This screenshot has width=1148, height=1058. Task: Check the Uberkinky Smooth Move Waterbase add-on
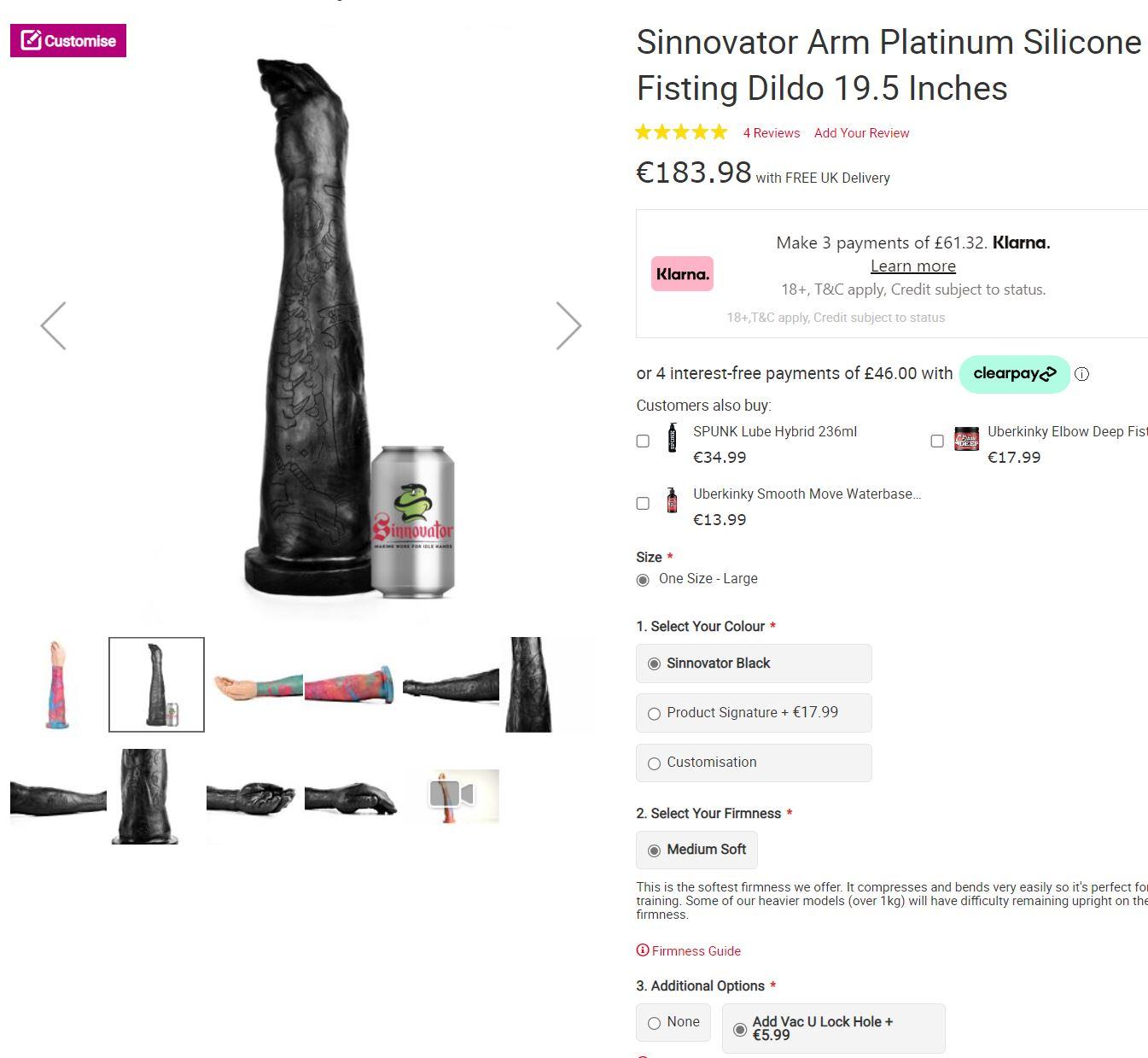[643, 504]
